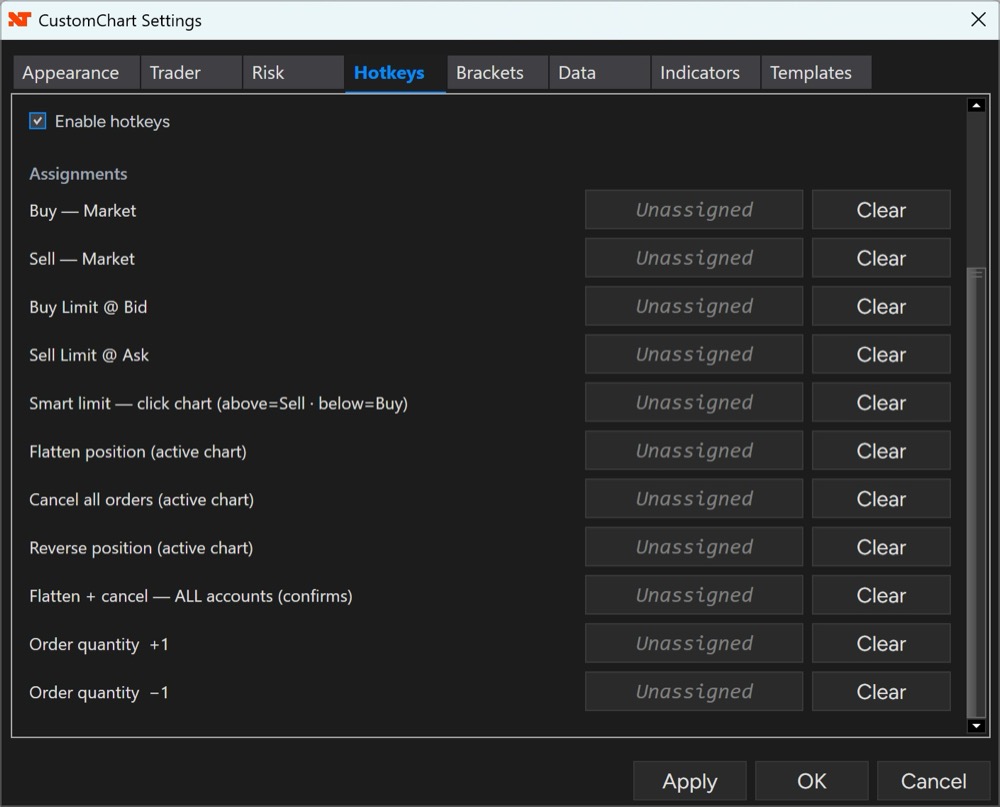Open the Indicators tab
The image size is (1000, 807).
click(x=705, y=72)
